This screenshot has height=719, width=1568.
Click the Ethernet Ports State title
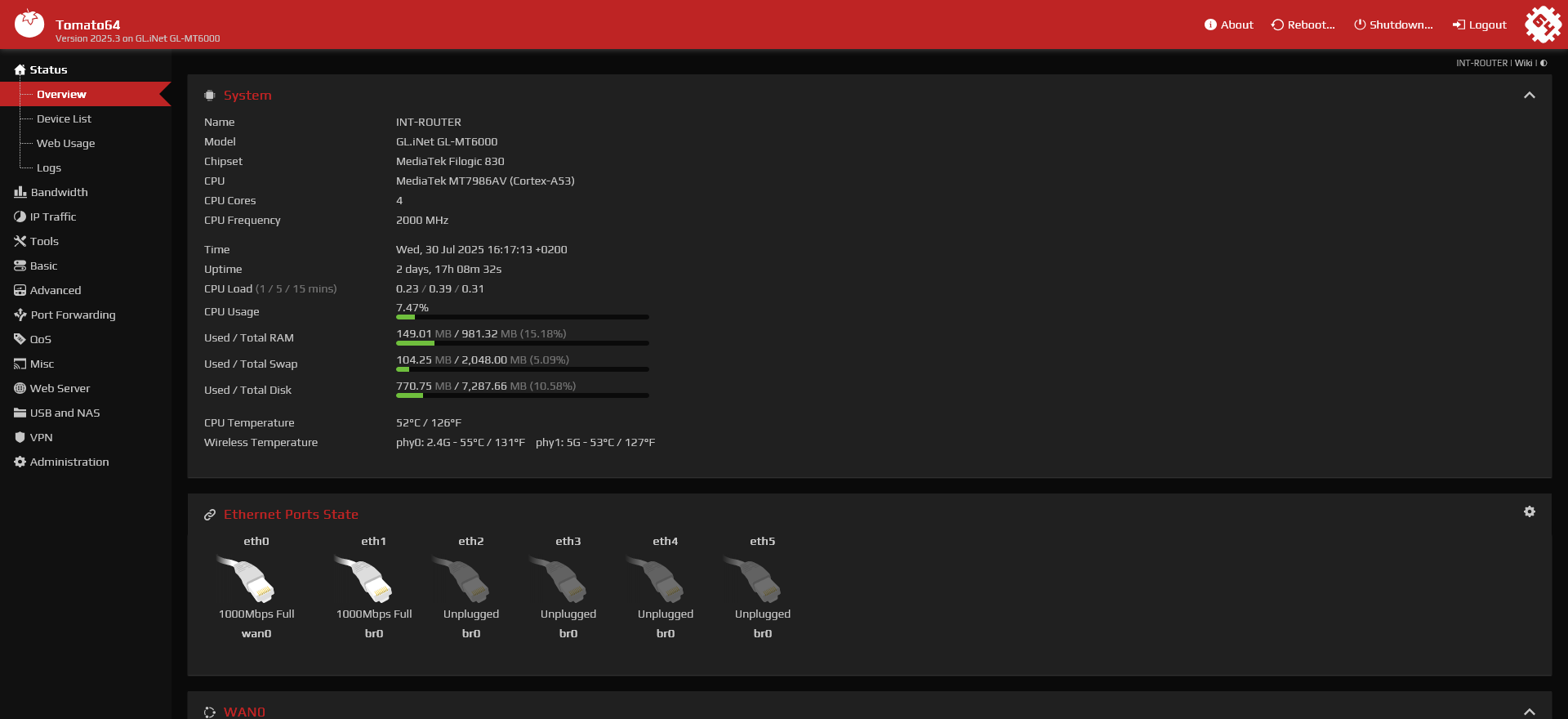[291, 515]
